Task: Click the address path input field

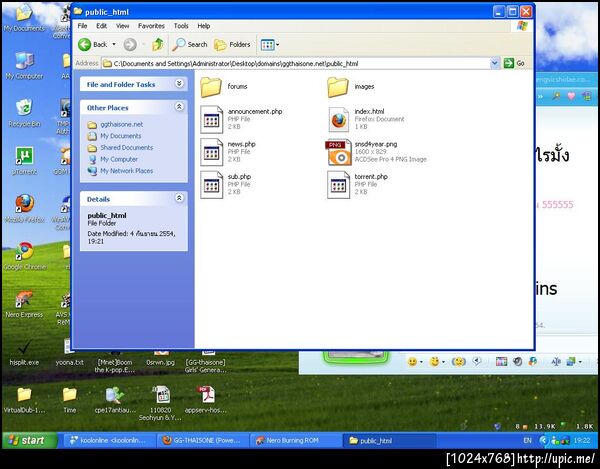Action: (296, 64)
